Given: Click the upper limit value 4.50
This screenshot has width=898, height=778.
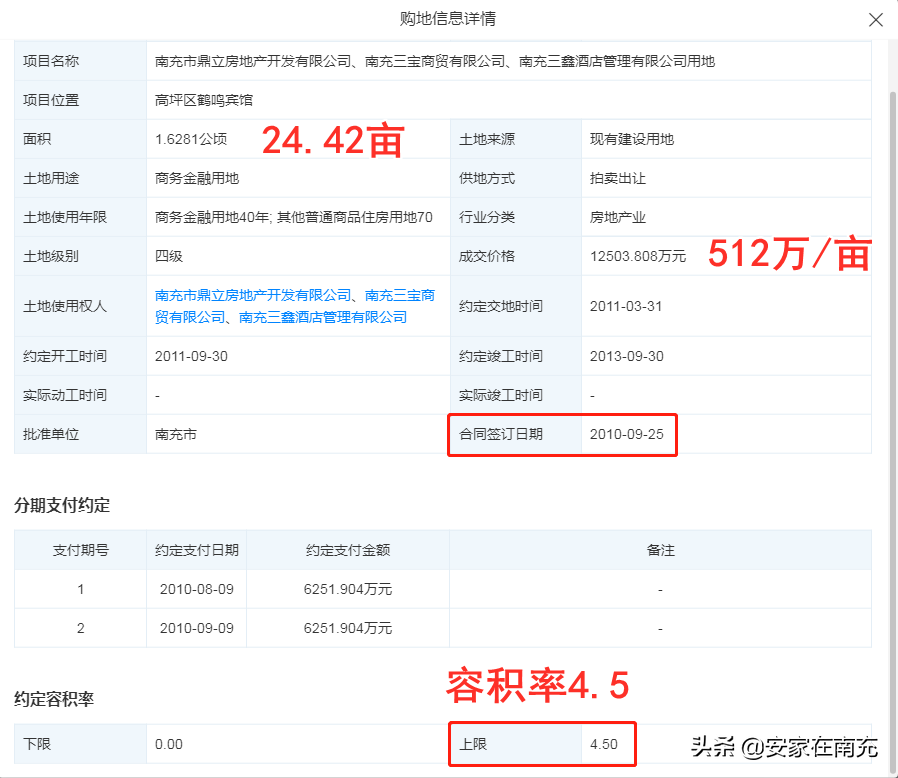Looking at the screenshot, I should [604, 744].
